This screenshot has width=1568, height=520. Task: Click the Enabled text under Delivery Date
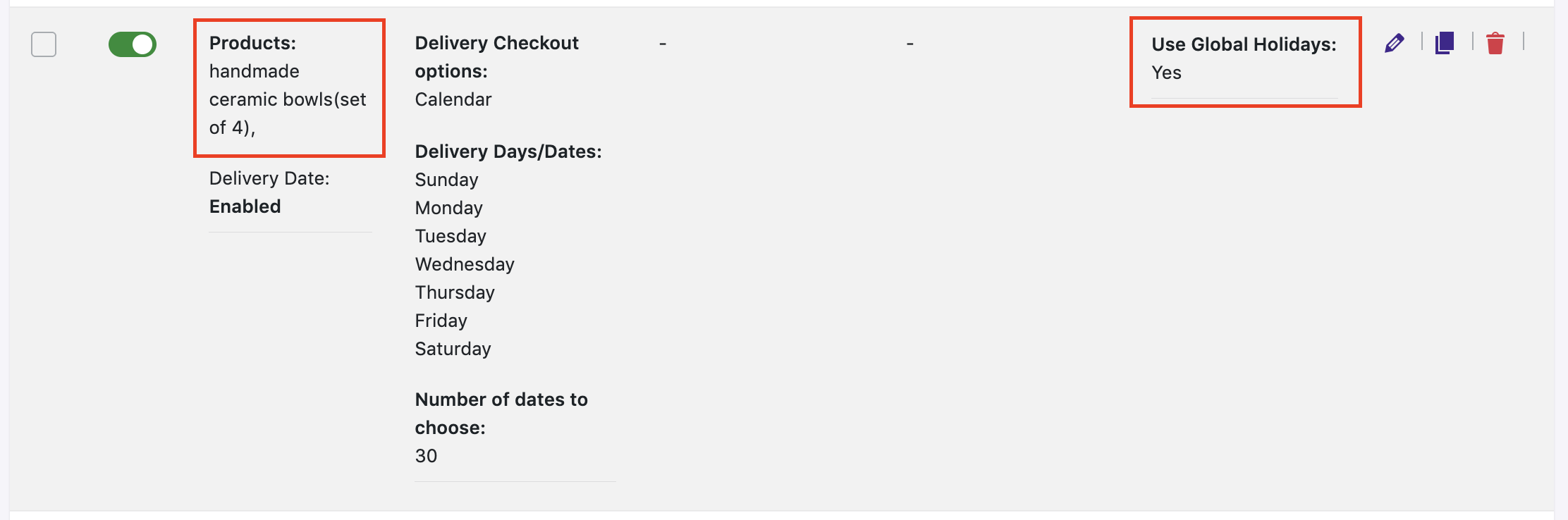click(245, 206)
